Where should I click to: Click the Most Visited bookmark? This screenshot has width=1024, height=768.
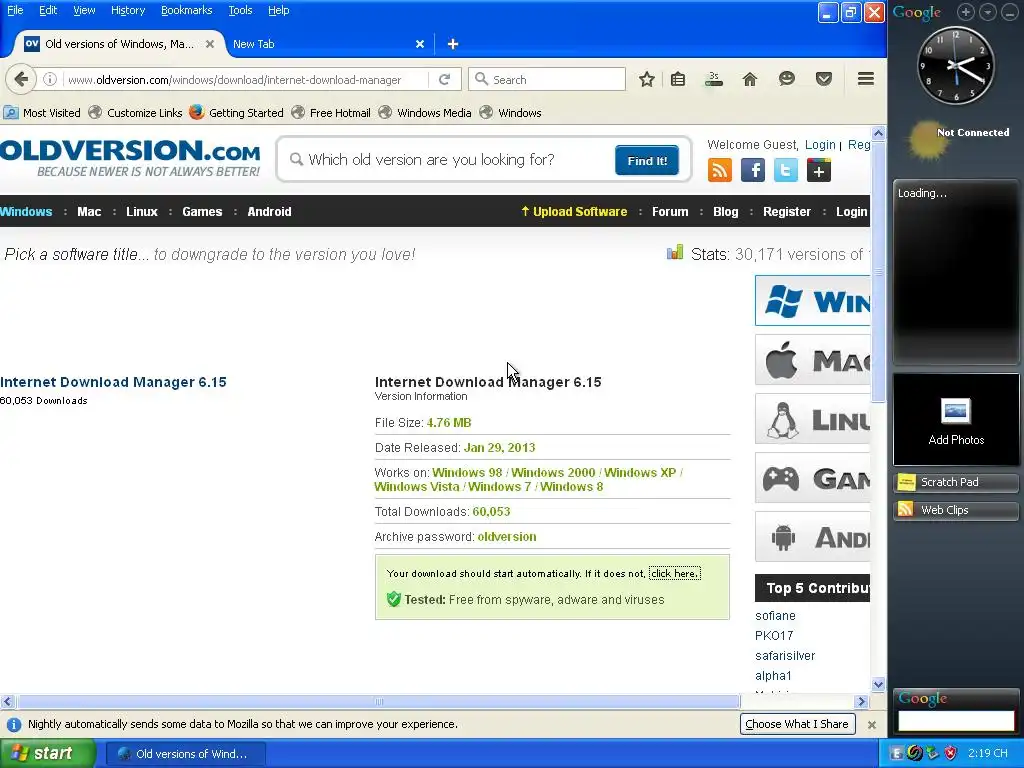tap(42, 113)
